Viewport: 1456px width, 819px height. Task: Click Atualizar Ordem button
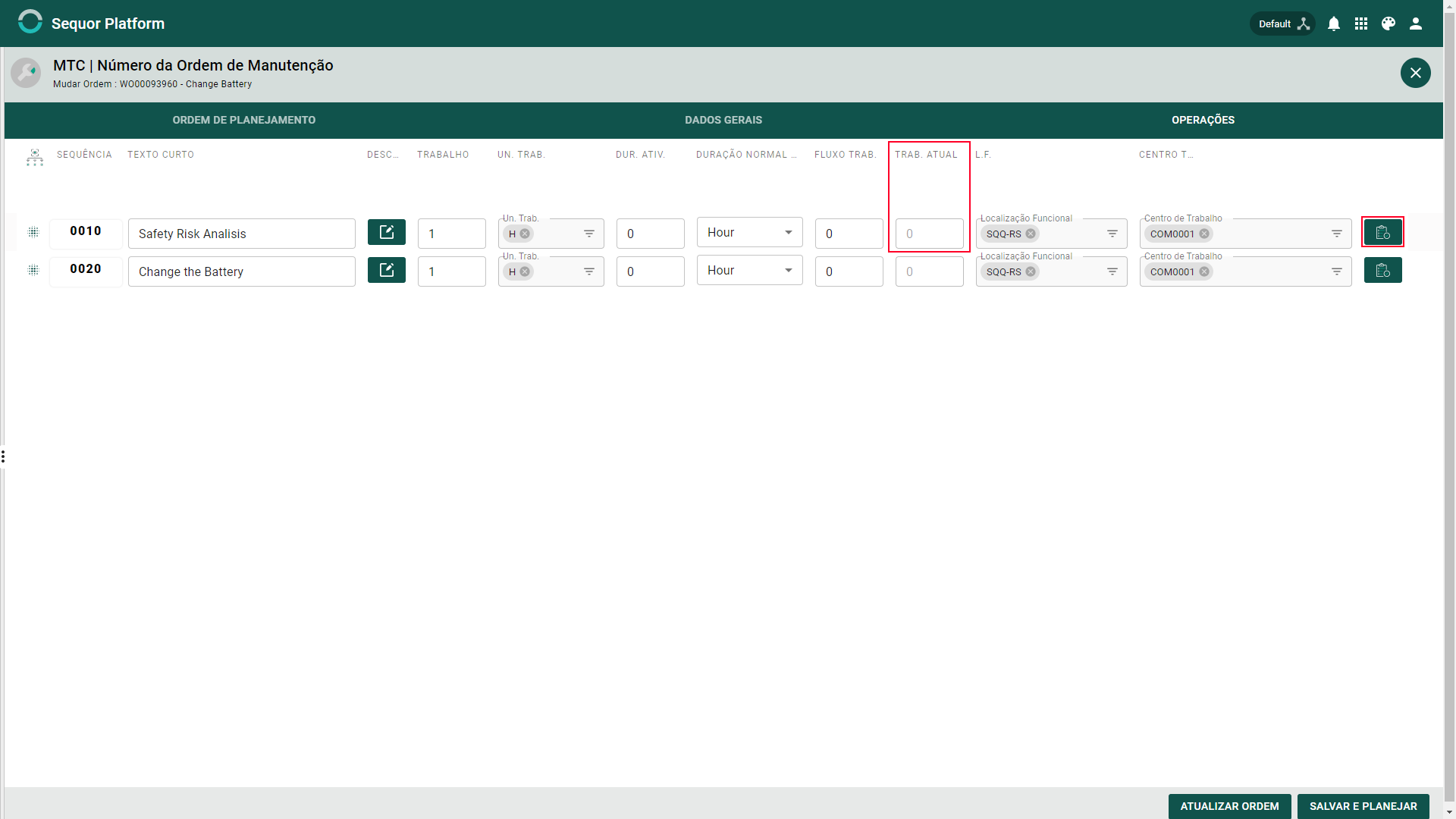(1229, 806)
